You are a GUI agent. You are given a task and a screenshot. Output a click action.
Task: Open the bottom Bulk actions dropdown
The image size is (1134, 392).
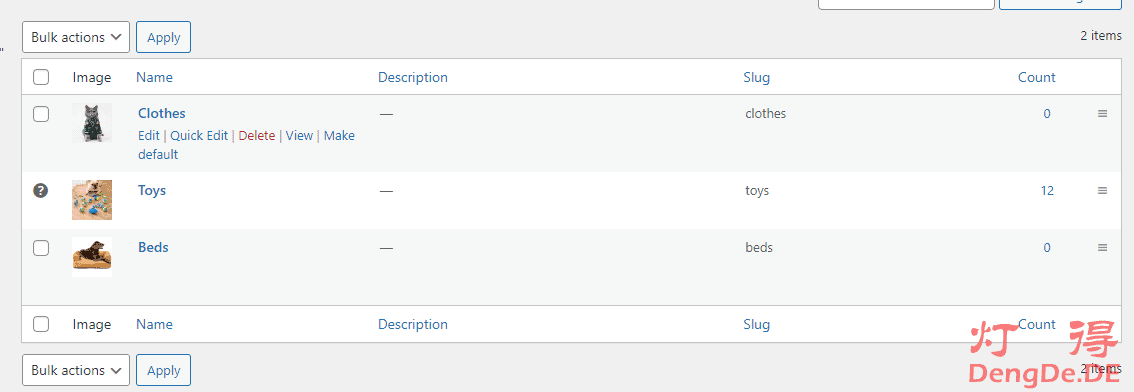pos(76,370)
